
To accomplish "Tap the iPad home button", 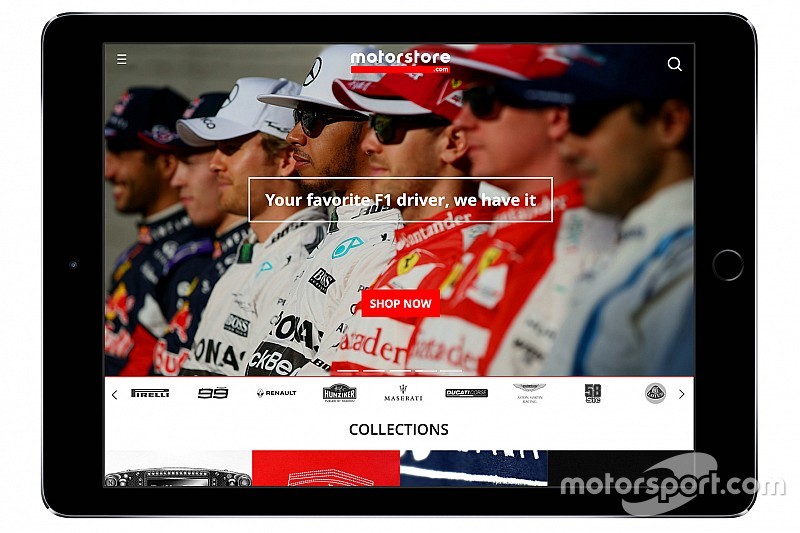I will 728,265.
